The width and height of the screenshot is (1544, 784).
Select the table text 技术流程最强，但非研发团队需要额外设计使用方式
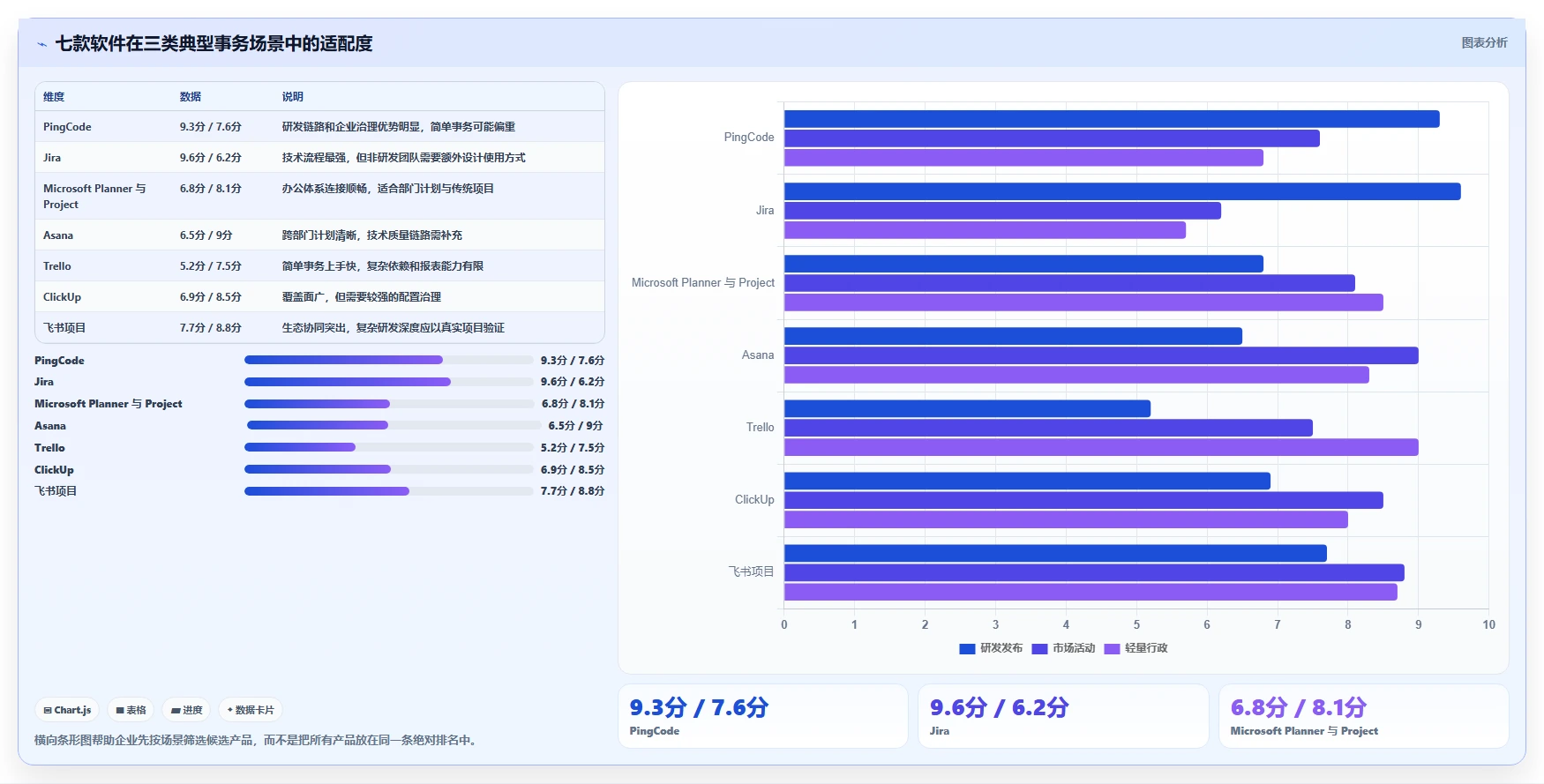[404, 158]
